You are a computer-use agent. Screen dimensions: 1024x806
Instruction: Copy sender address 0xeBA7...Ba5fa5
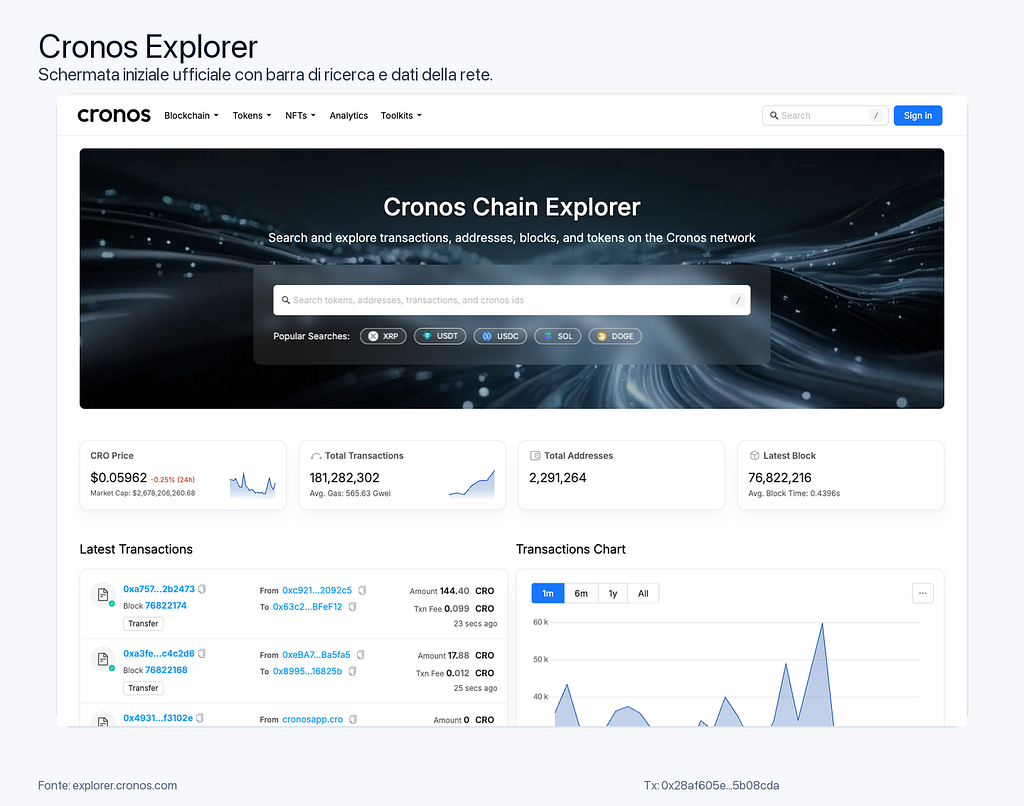(360, 655)
